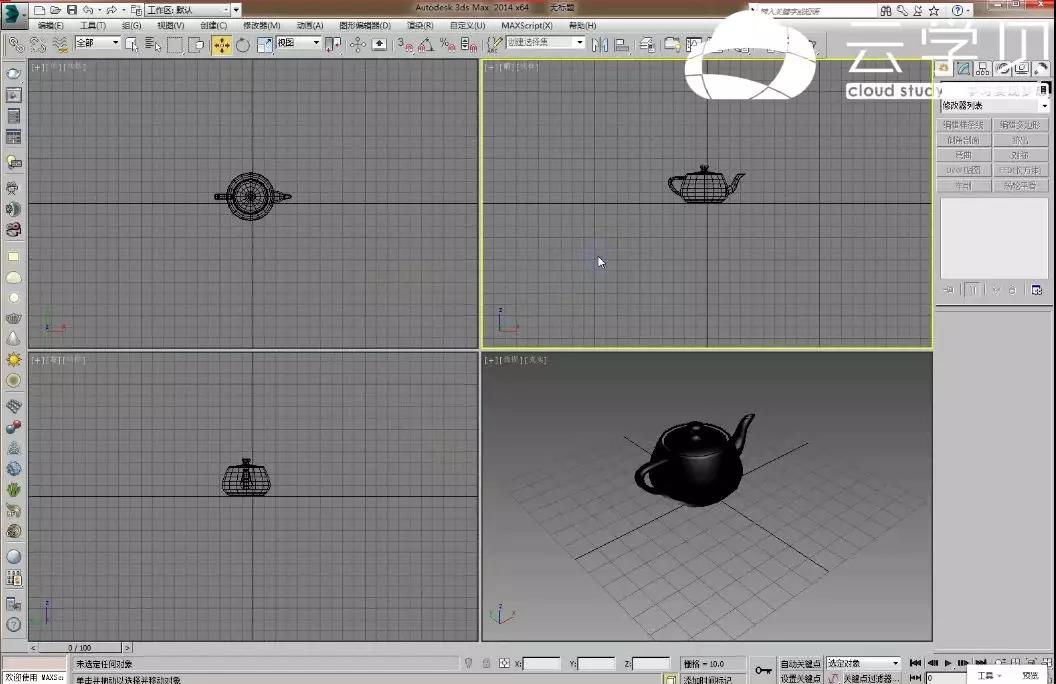Select the Select and Link tool
The height and width of the screenshot is (684, 1056).
pyautogui.click(x=15, y=45)
